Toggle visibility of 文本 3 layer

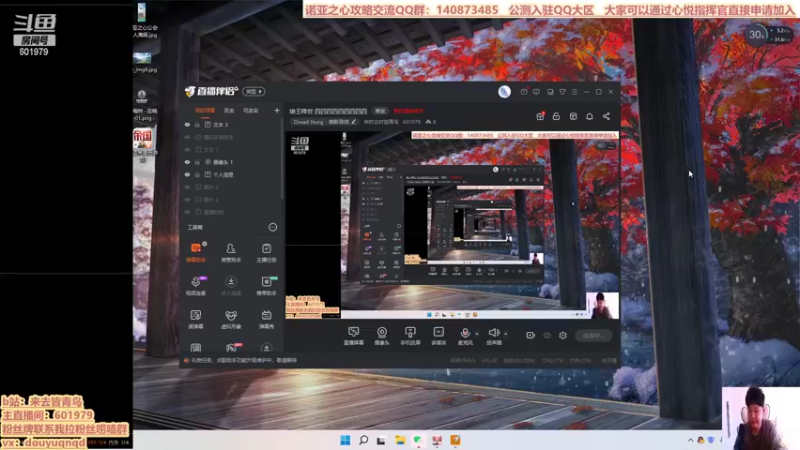(187, 124)
